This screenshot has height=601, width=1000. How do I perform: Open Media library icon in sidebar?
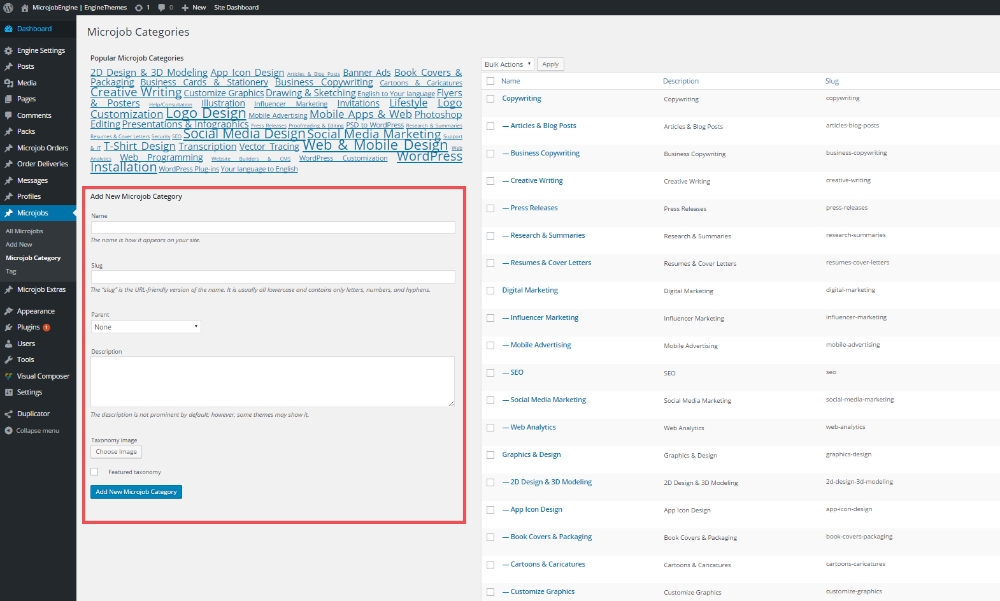(x=9, y=83)
